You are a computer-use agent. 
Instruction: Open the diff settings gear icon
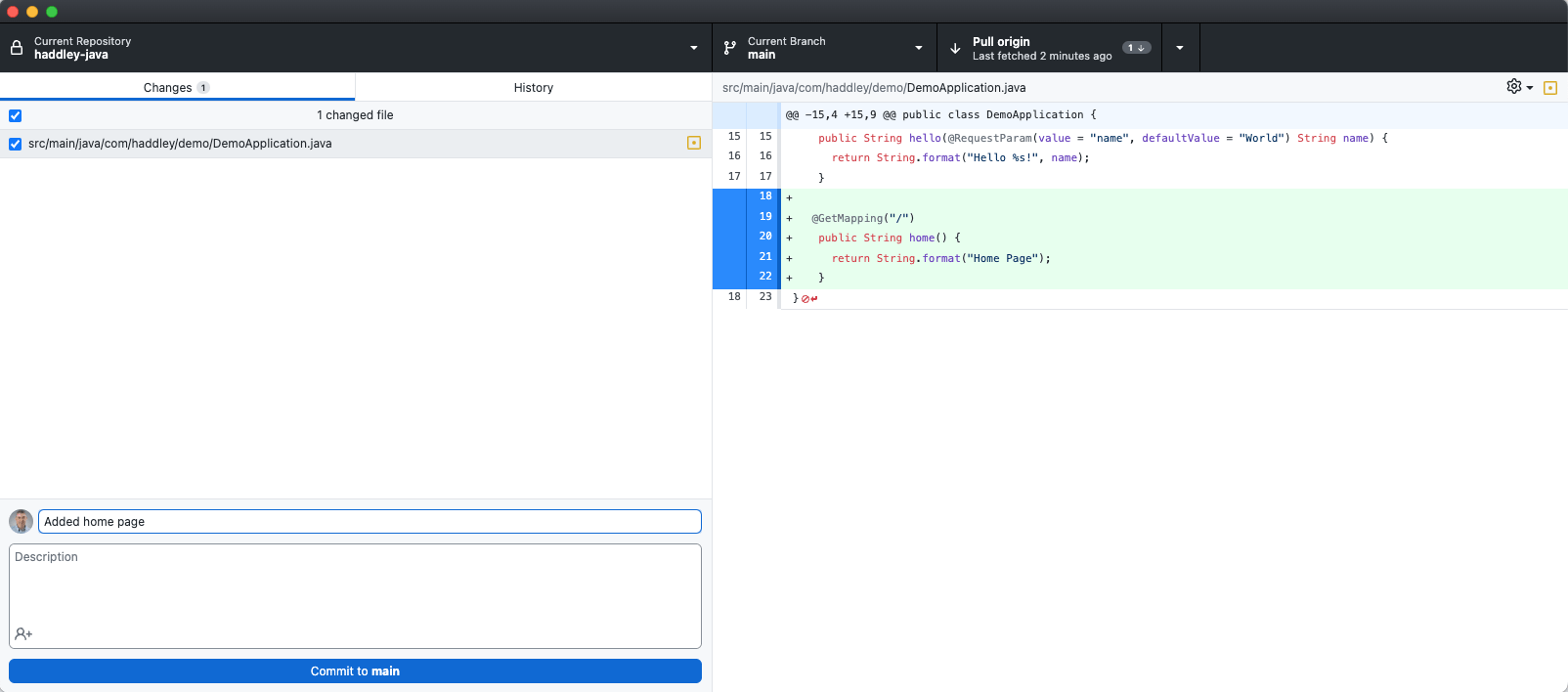point(1514,87)
